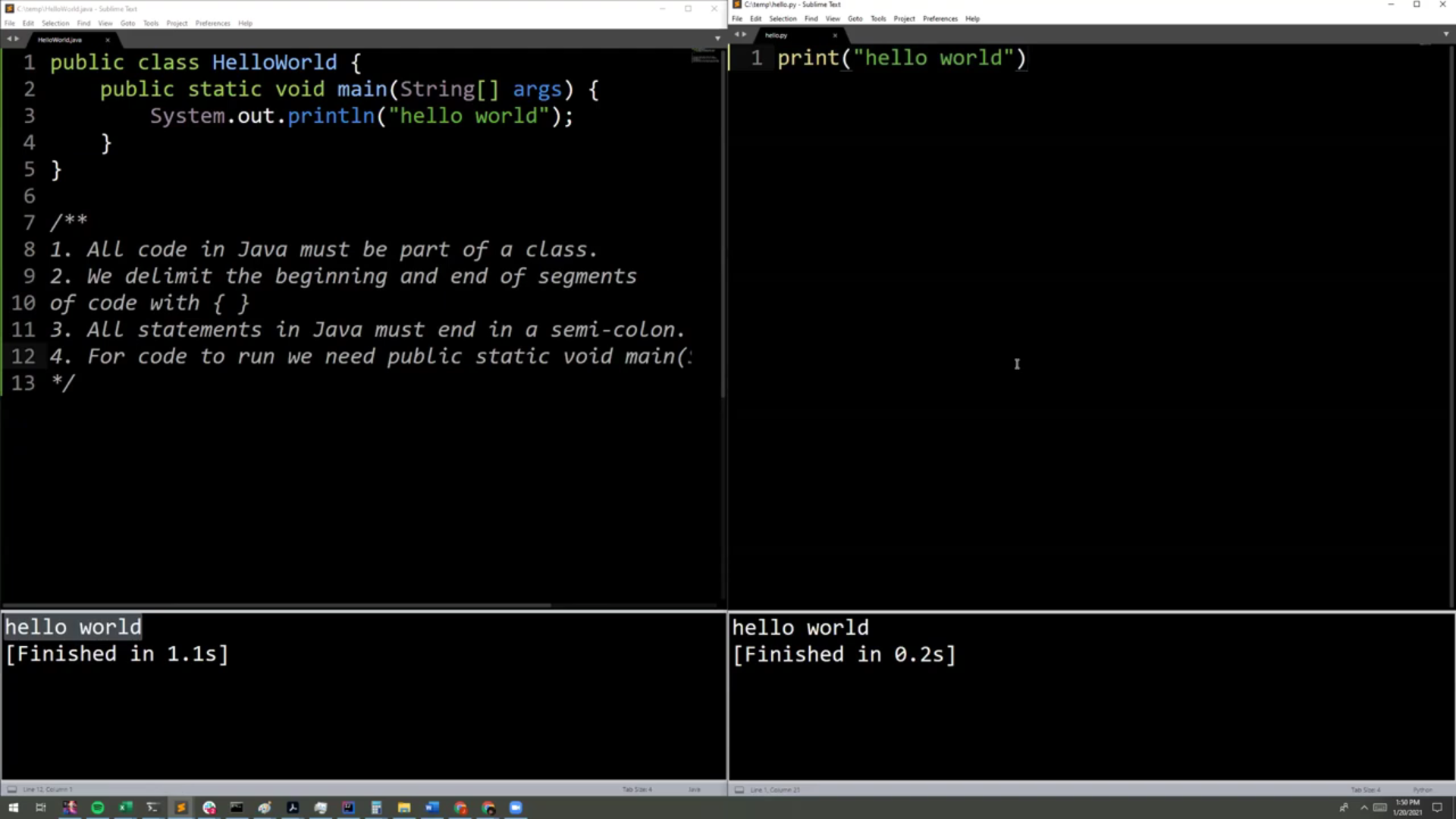Open tab list dropdown in Python window
Screen dimensions: 1456x819
tap(1445, 34)
